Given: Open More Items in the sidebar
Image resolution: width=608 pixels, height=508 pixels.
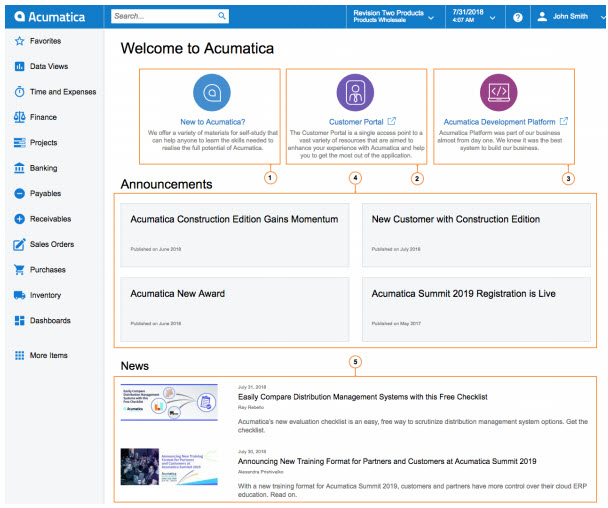Looking at the screenshot, I should [x=48, y=355].
